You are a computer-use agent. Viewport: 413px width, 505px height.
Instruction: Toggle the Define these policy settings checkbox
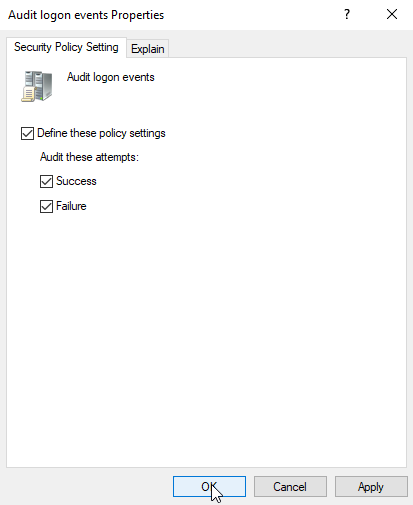(x=27, y=133)
